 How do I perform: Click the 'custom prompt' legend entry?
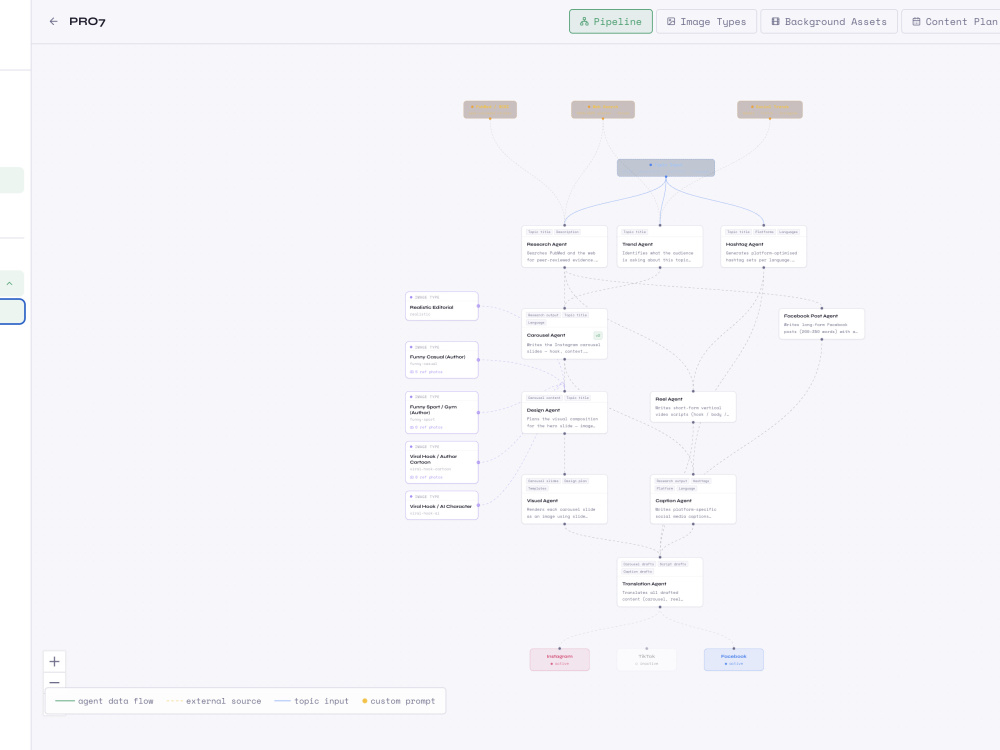click(399, 701)
